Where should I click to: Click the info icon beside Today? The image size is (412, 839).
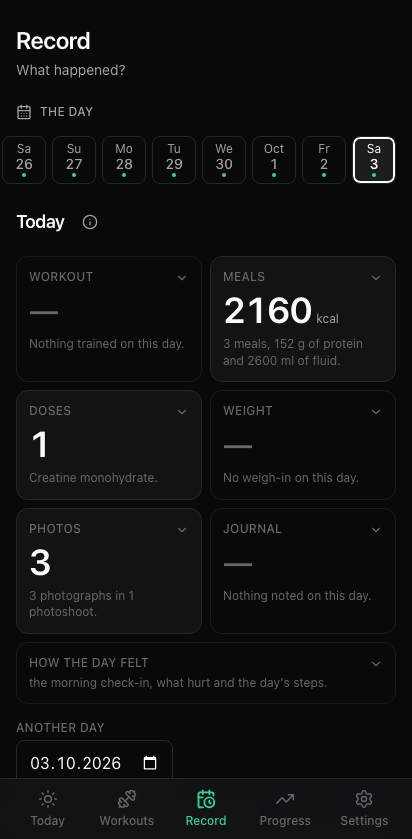[x=90, y=222]
